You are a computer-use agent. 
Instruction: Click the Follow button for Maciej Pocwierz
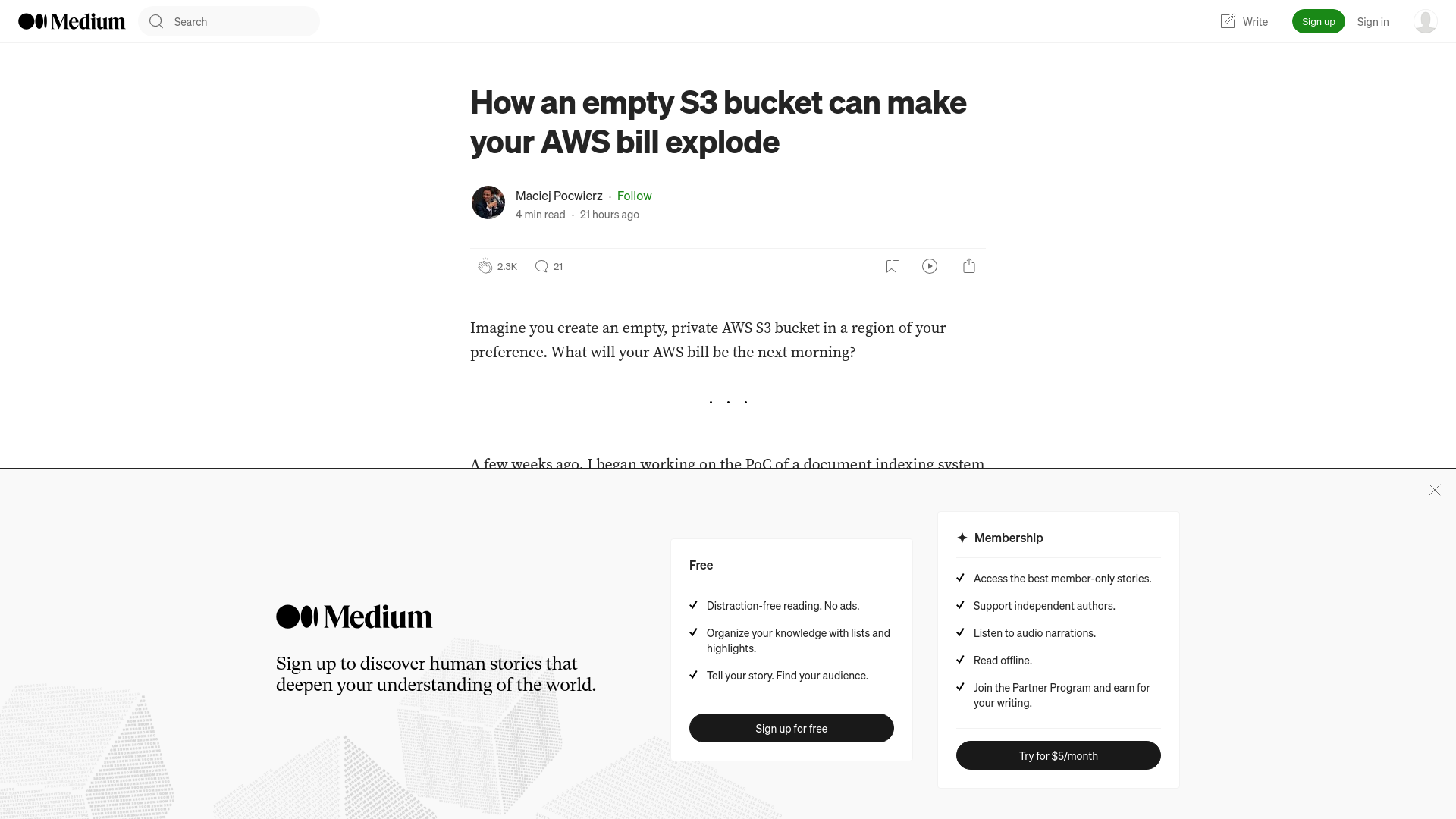634,195
